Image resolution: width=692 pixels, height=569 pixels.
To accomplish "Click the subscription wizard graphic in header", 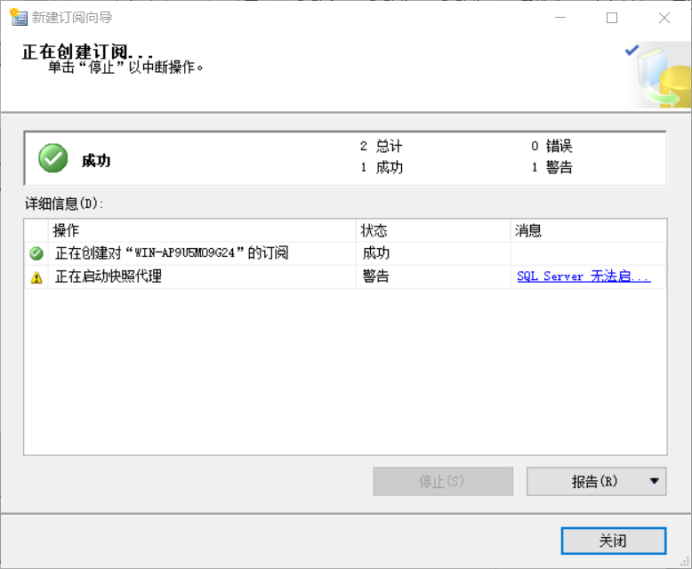I will (x=656, y=75).
